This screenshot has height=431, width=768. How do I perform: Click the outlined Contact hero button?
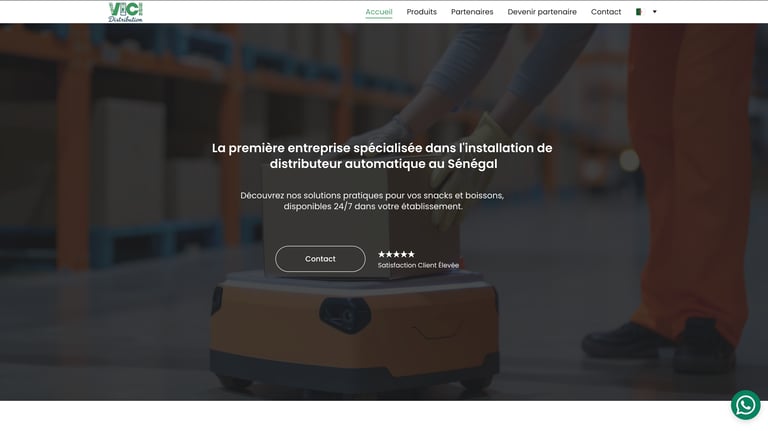click(x=320, y=259)
